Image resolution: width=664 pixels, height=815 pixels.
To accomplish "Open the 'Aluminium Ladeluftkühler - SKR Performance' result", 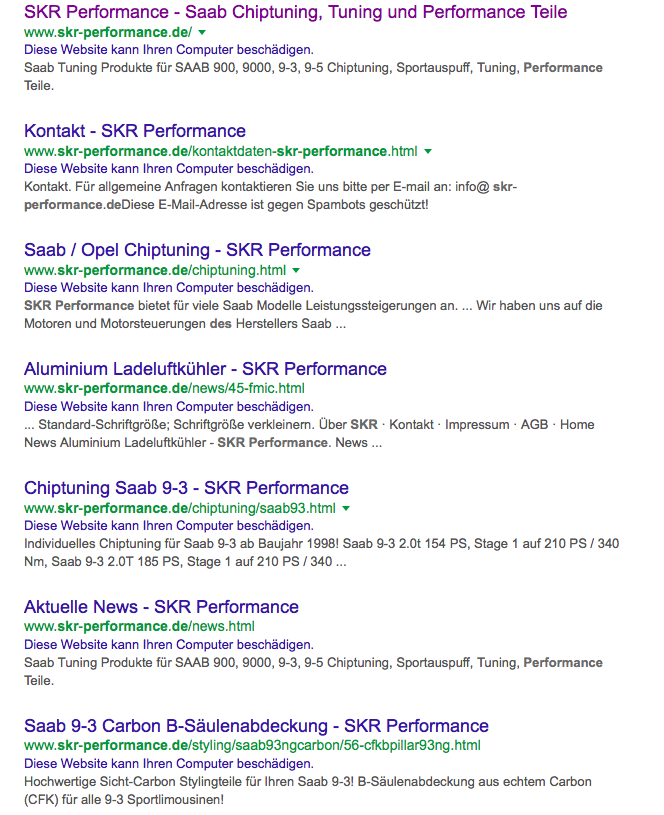I will point(205,369).
